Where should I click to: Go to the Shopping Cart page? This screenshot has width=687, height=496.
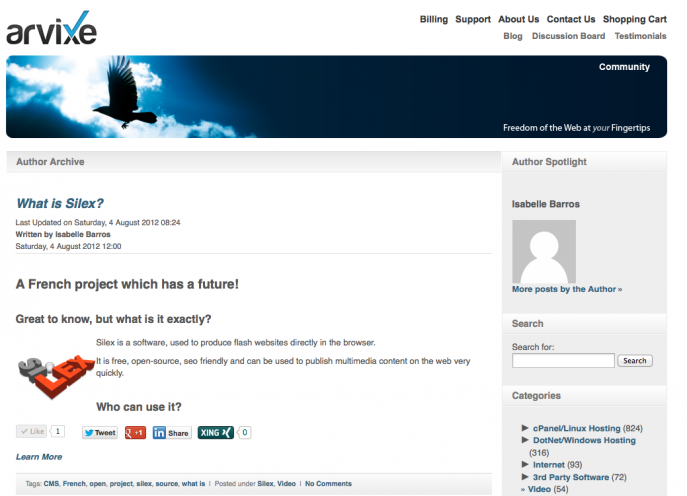pyautogui.click(x=634, y=19)
